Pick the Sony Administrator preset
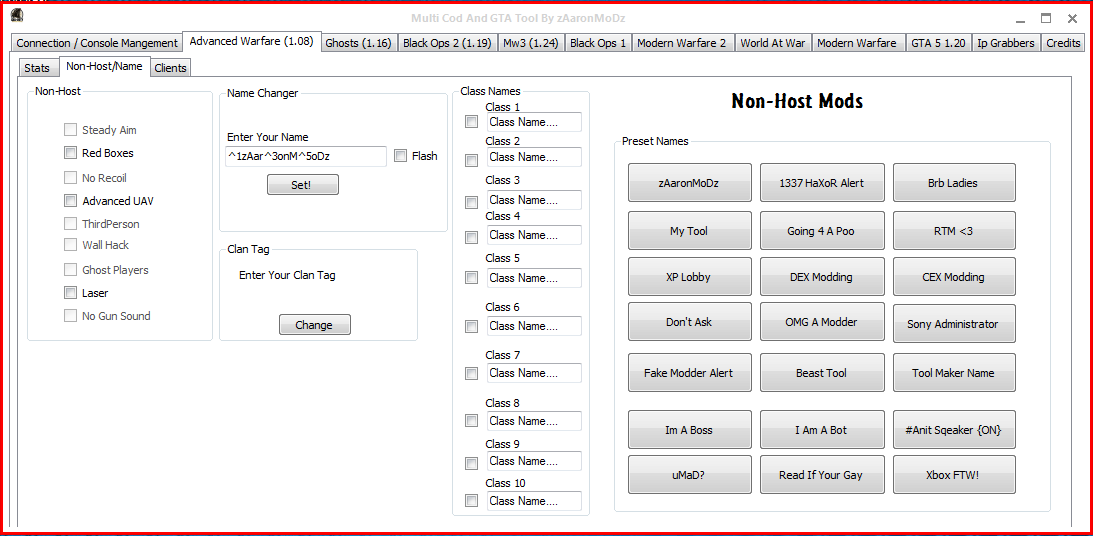Viewport: 1093px width, 536px height. (954, 323)
